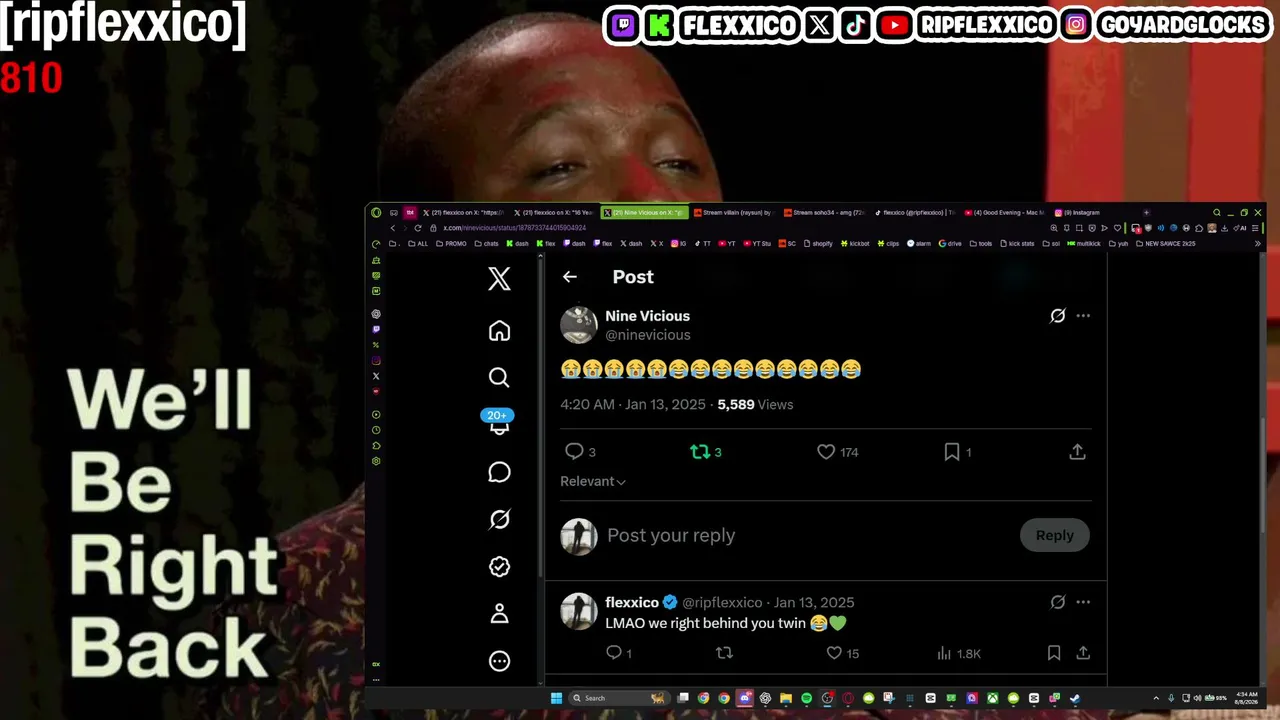
Task: Open flexxico name on the reply
Action: [x=632, y=602]
